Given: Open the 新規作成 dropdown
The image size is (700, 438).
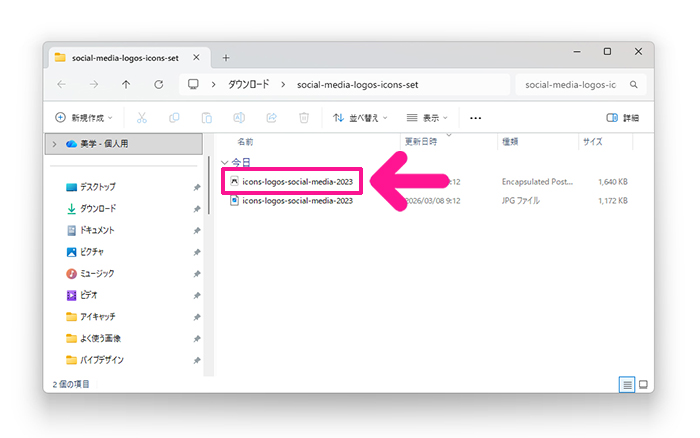Looking at the screenshot, I should click(x=84, y=118).
